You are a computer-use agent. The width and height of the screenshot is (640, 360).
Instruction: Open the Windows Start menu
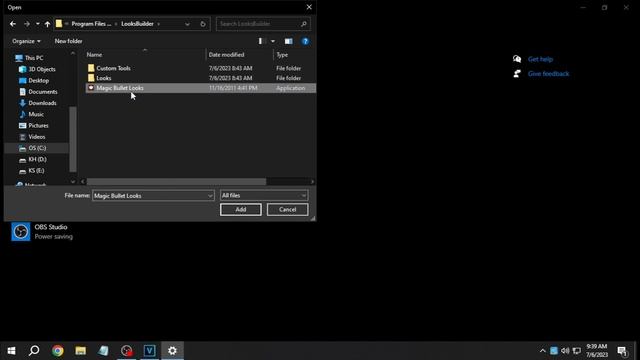coord(11,351)
